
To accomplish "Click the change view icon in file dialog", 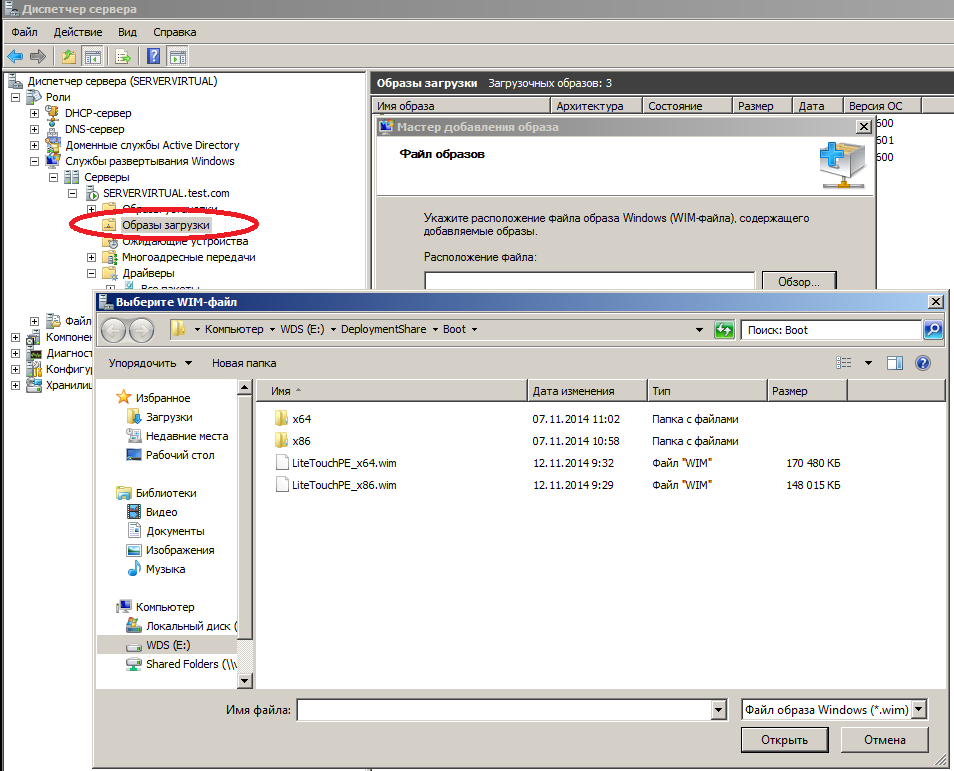I will (x=843, y=363).
